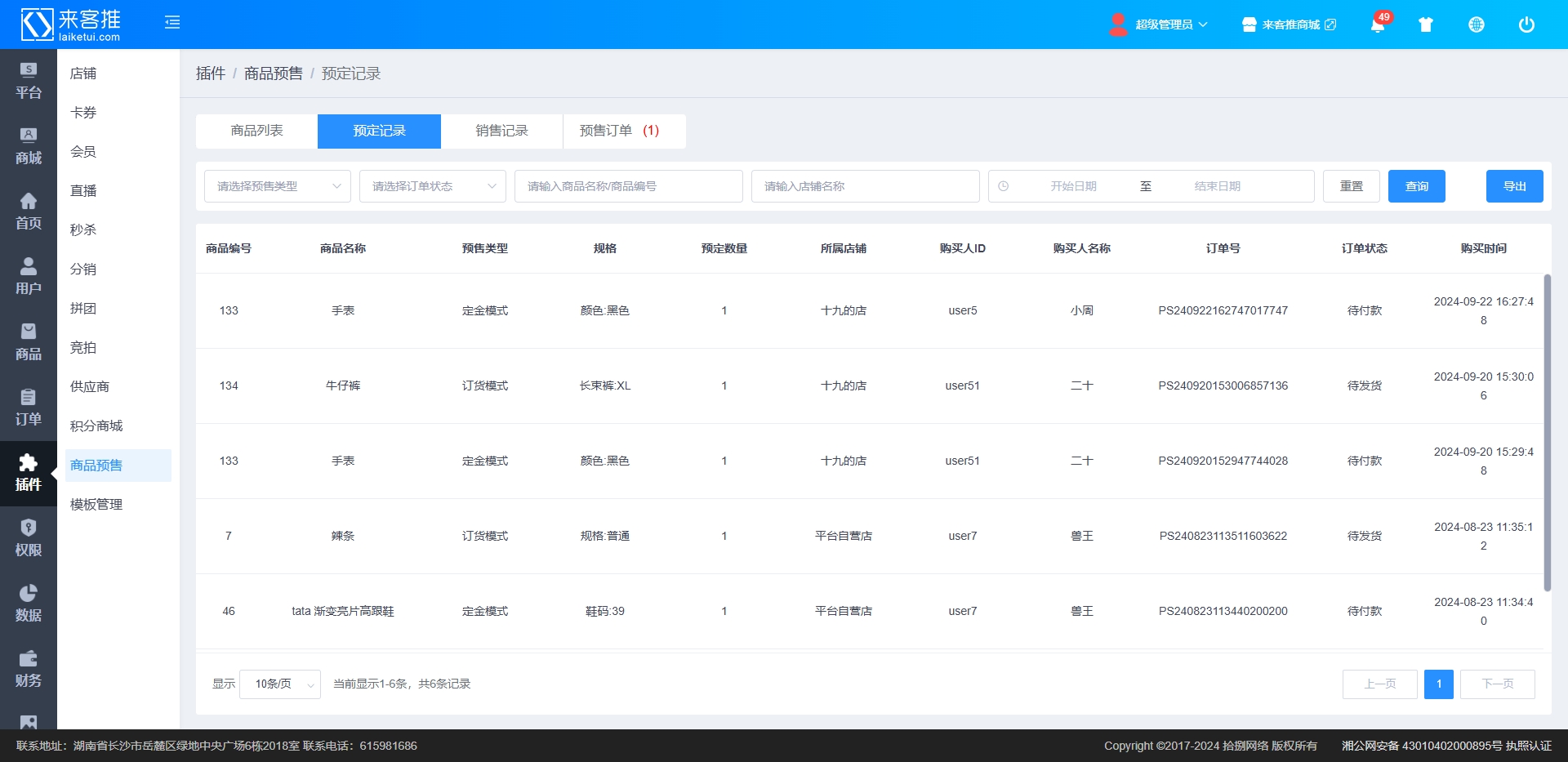This screenshot has height=762, width=1568.
Task: Open the 数据 pie chart sidebar icon
Action: pyautogui.click(x=29, y=604)
